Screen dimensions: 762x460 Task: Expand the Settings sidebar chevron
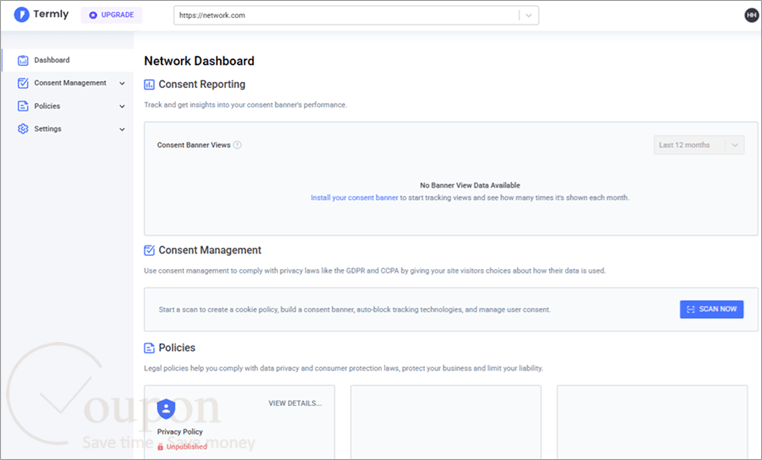[122, 129]
